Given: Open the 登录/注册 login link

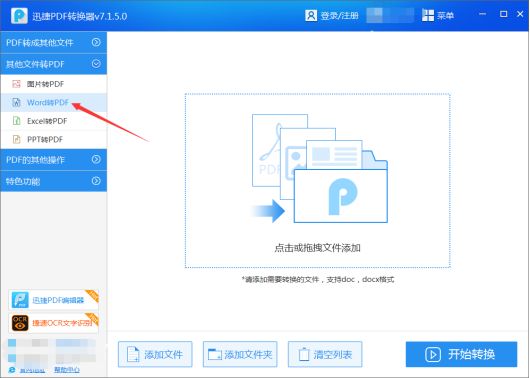Looking at the screenshot, I should (339, 16).
